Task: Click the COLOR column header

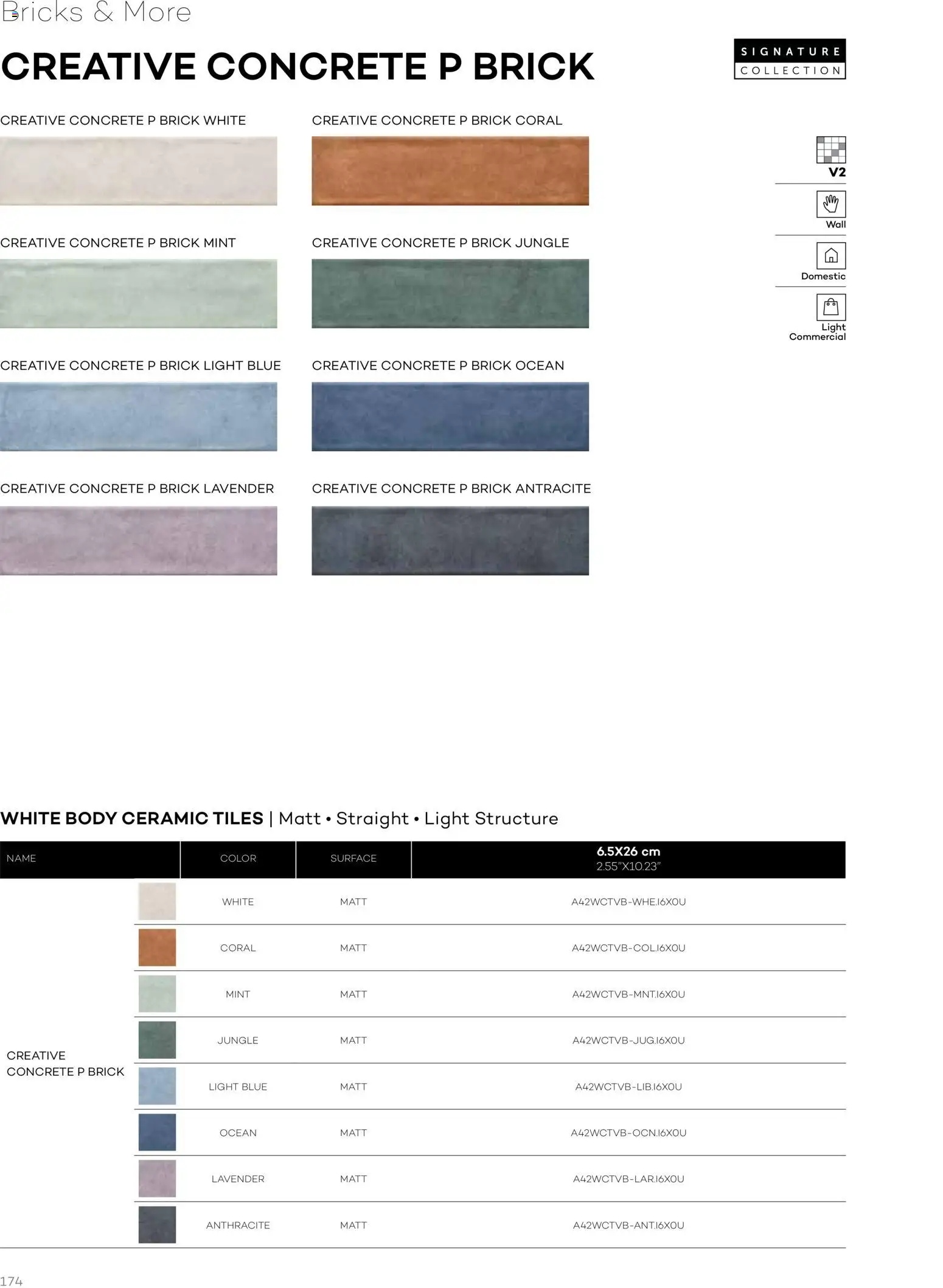Action: (238, 859)
